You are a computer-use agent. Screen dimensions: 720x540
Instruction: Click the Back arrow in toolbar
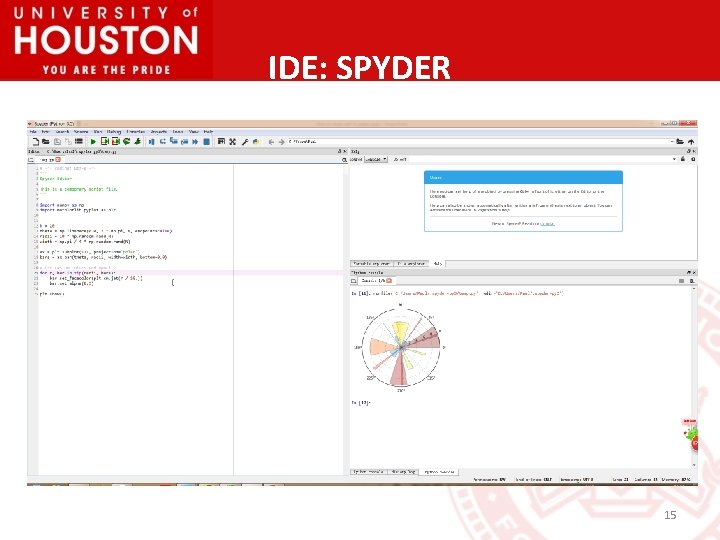point(271,142)
